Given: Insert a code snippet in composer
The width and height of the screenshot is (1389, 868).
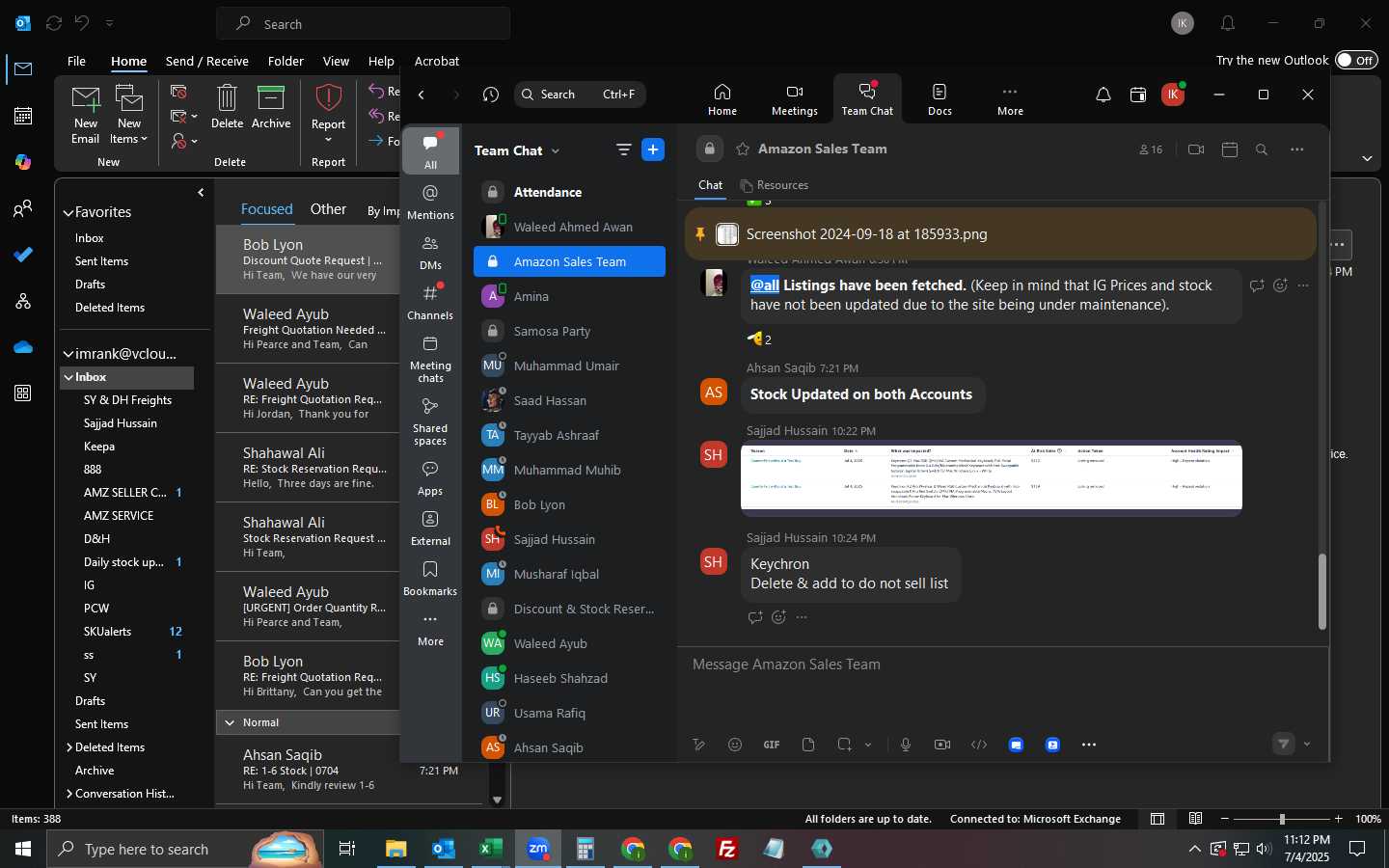Looking at the screenshot, I should click(x=979, y=745).
